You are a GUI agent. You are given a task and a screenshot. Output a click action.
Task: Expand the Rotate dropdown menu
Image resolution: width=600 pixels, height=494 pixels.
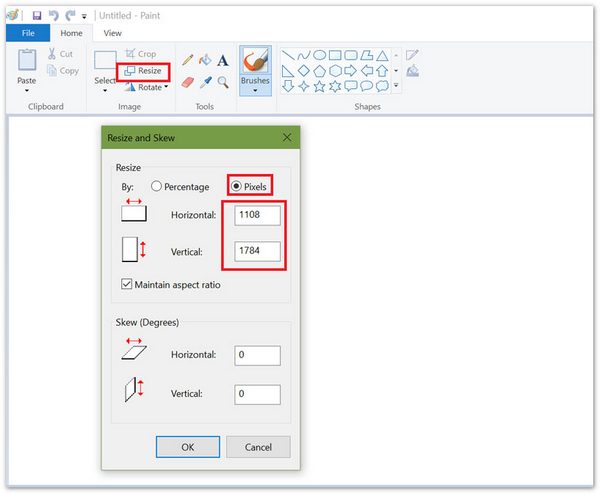point(166,87)
